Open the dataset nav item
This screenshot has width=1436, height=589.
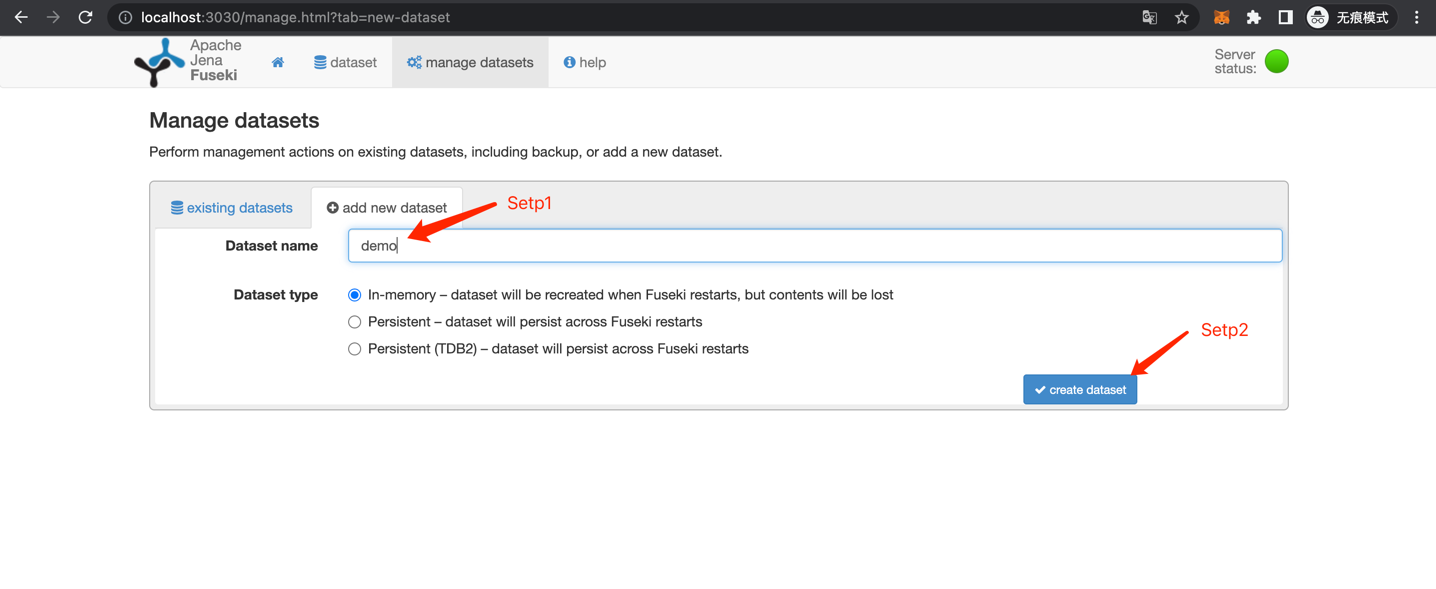[x=345, y=62]
